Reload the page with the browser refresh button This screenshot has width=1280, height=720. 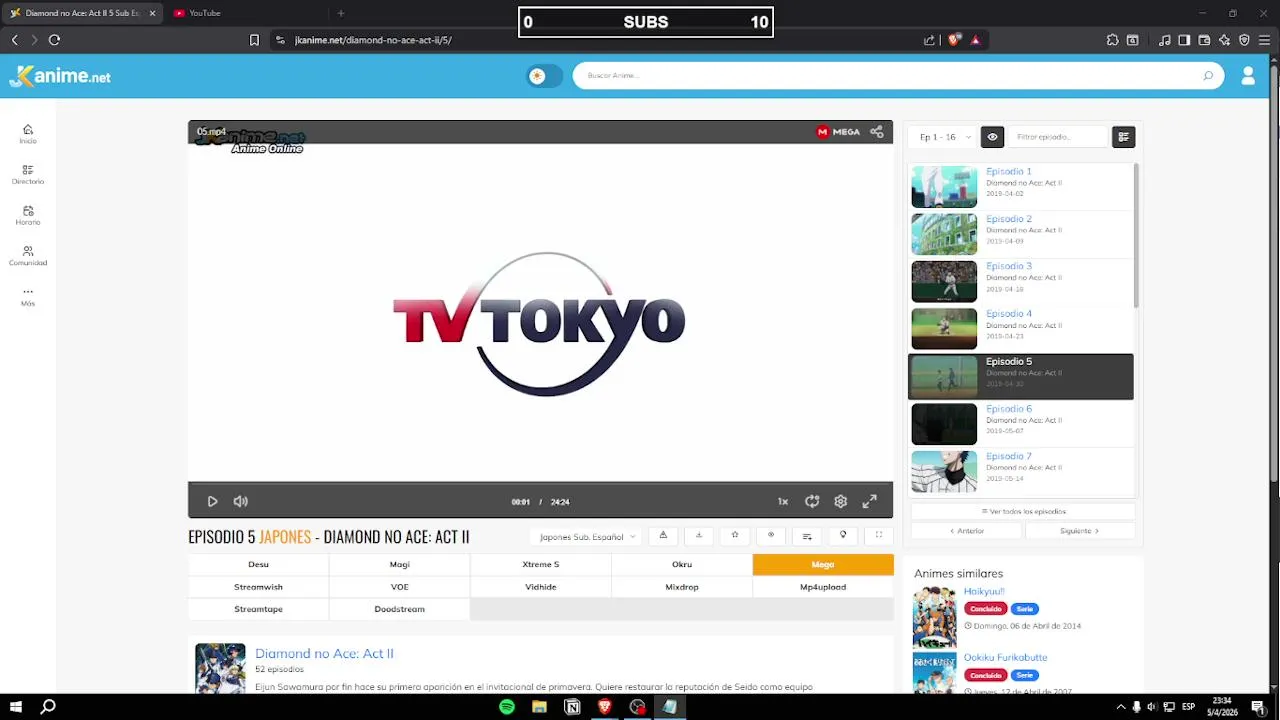(x=54, y=40)
